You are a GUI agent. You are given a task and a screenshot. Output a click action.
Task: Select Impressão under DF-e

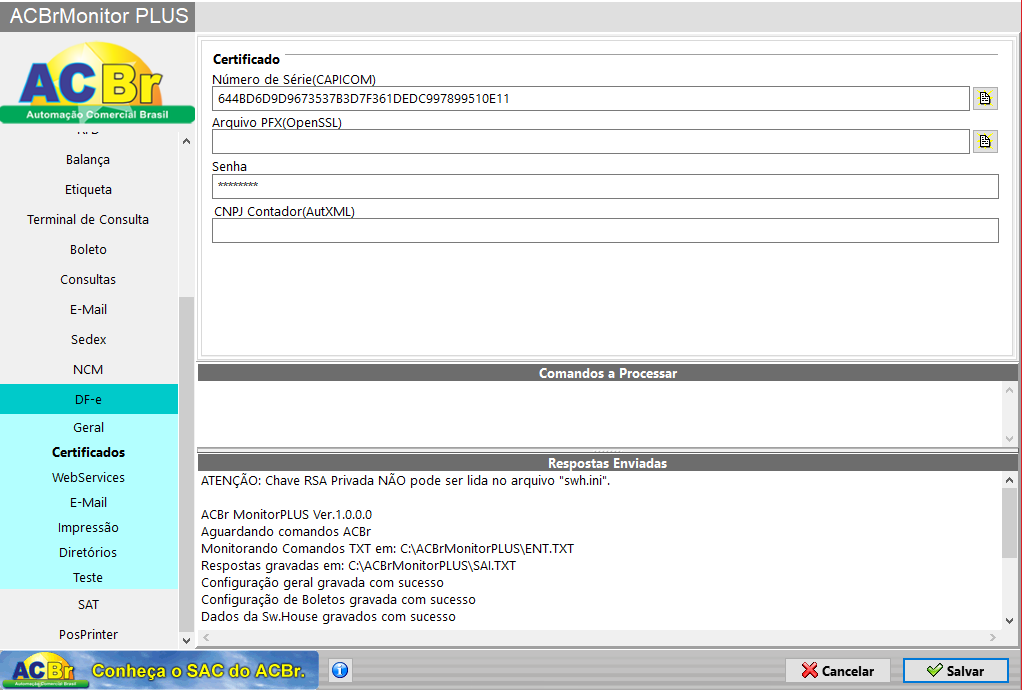click(x=88, y=528)
